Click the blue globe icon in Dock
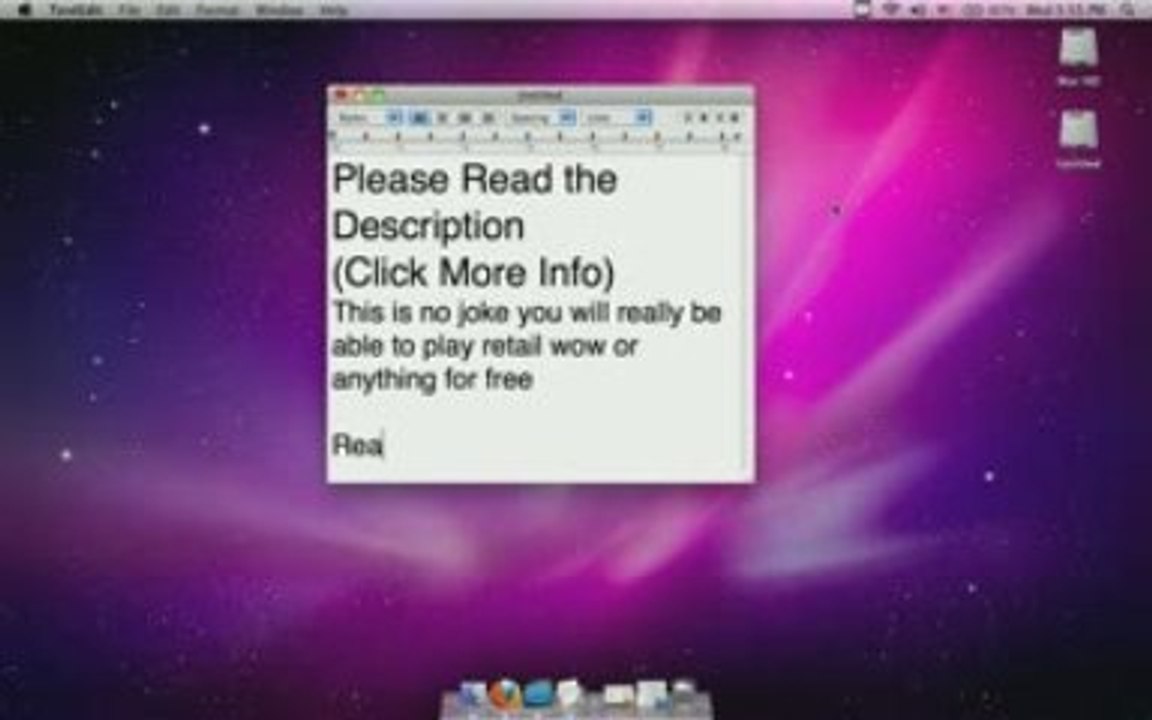This screenshot has width=1152, height=720. [x=539, y=694]
